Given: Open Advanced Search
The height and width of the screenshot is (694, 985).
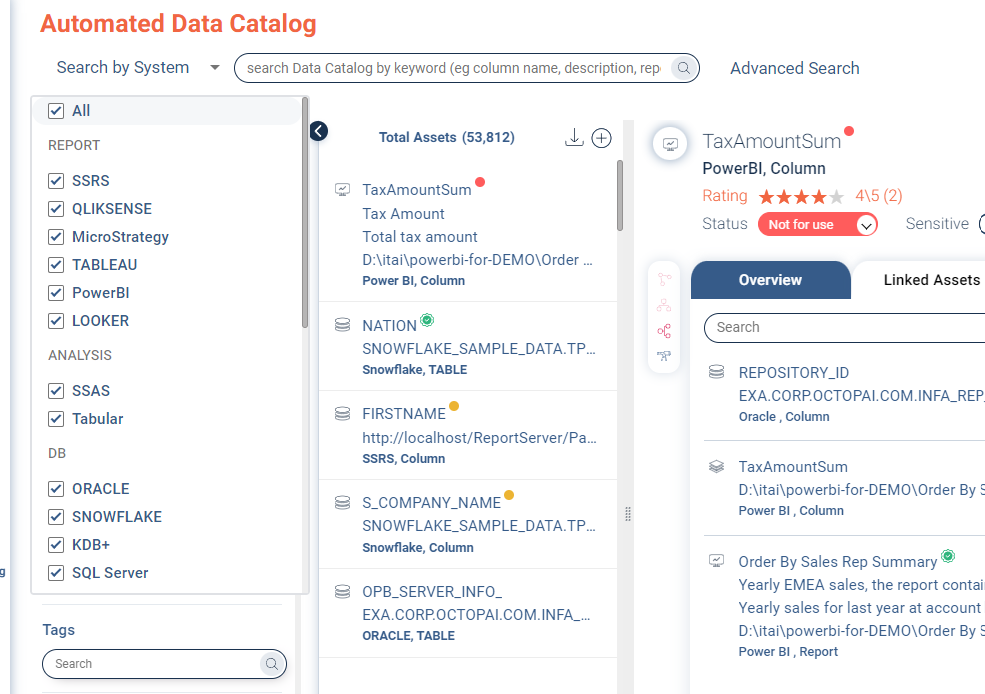Looking at the screenshot, I should point(794,68).
